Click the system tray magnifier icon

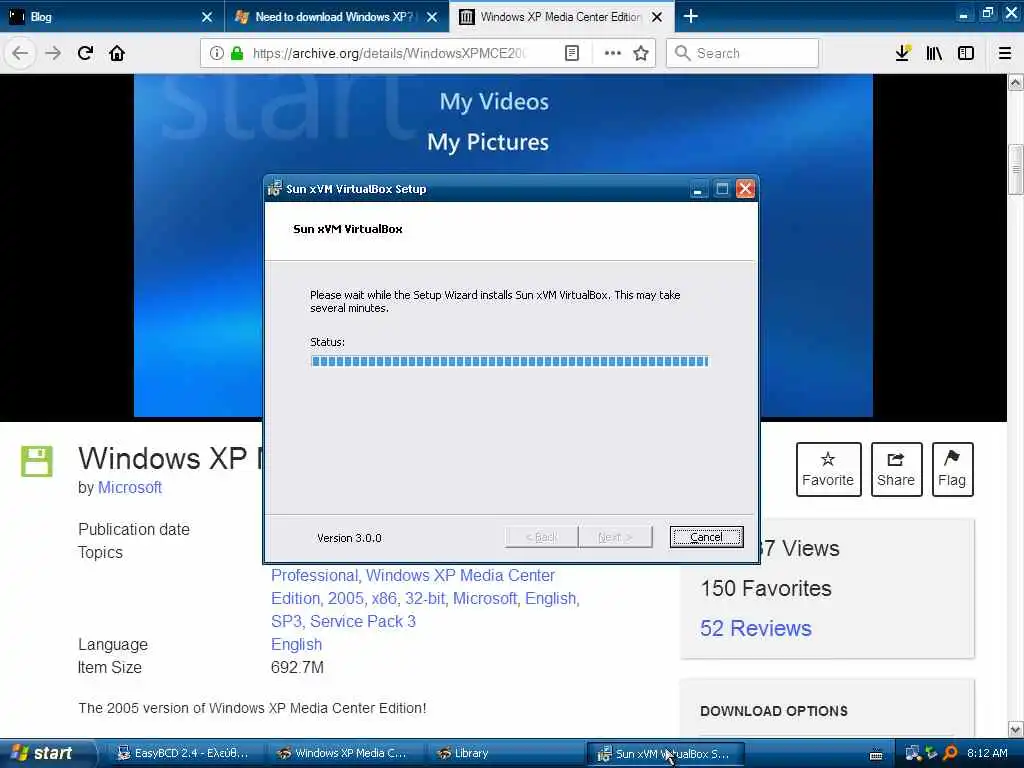[950, 753]
